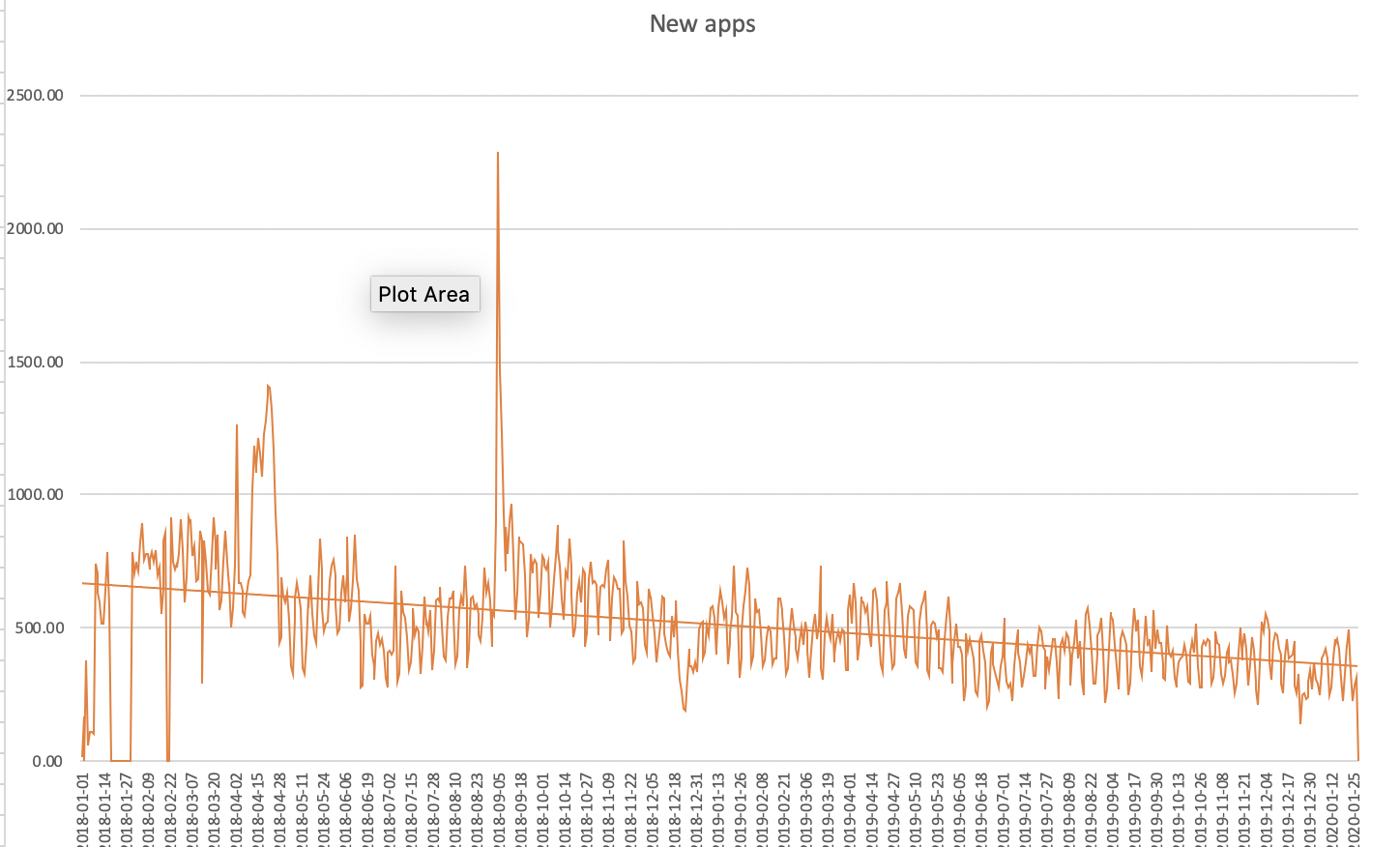
Task: Select the 2019-10-13 date axis label
Action: pos(1179,808)
